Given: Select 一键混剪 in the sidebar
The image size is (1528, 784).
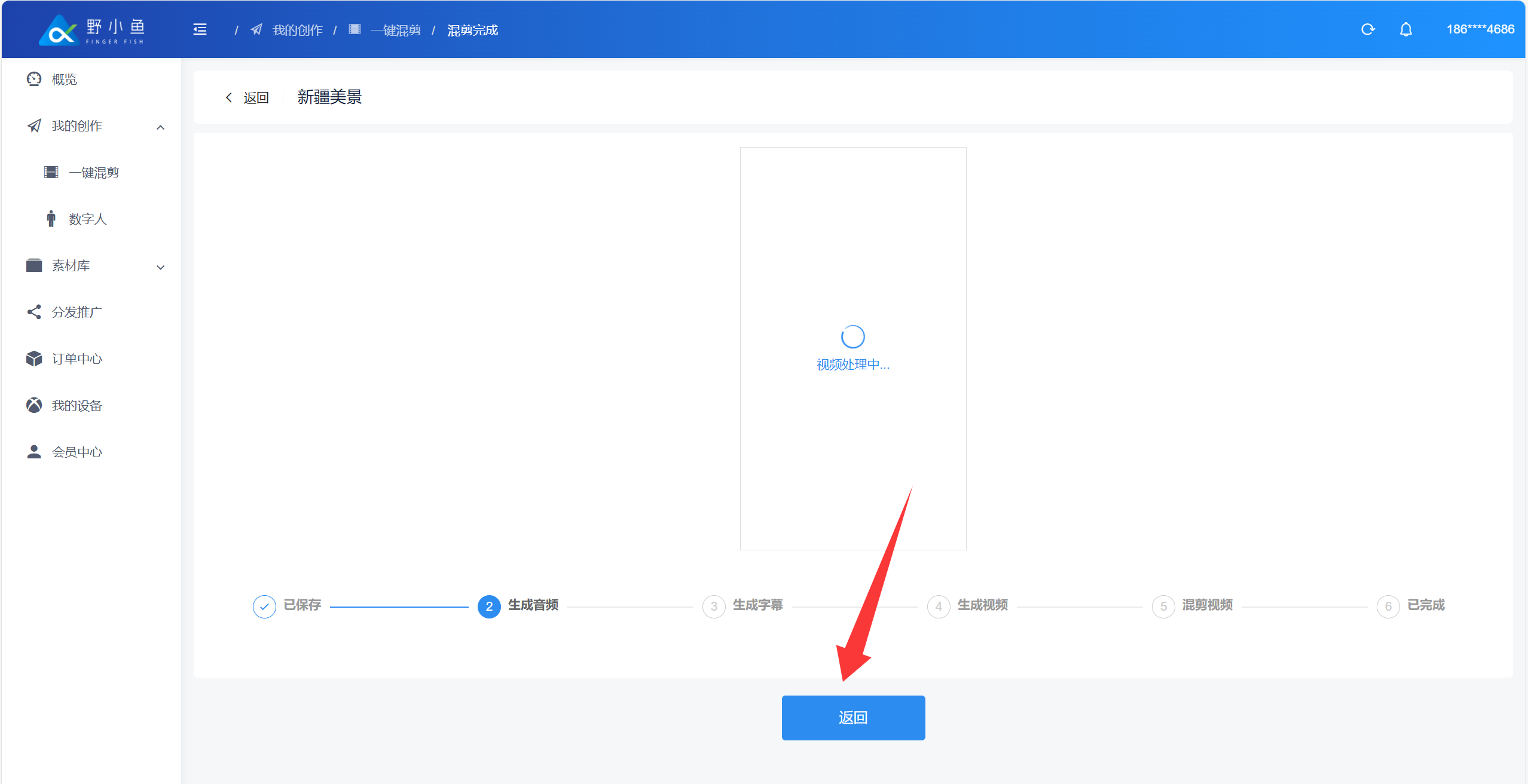Looking at the screenshot, I should click(x=94, y=173).
